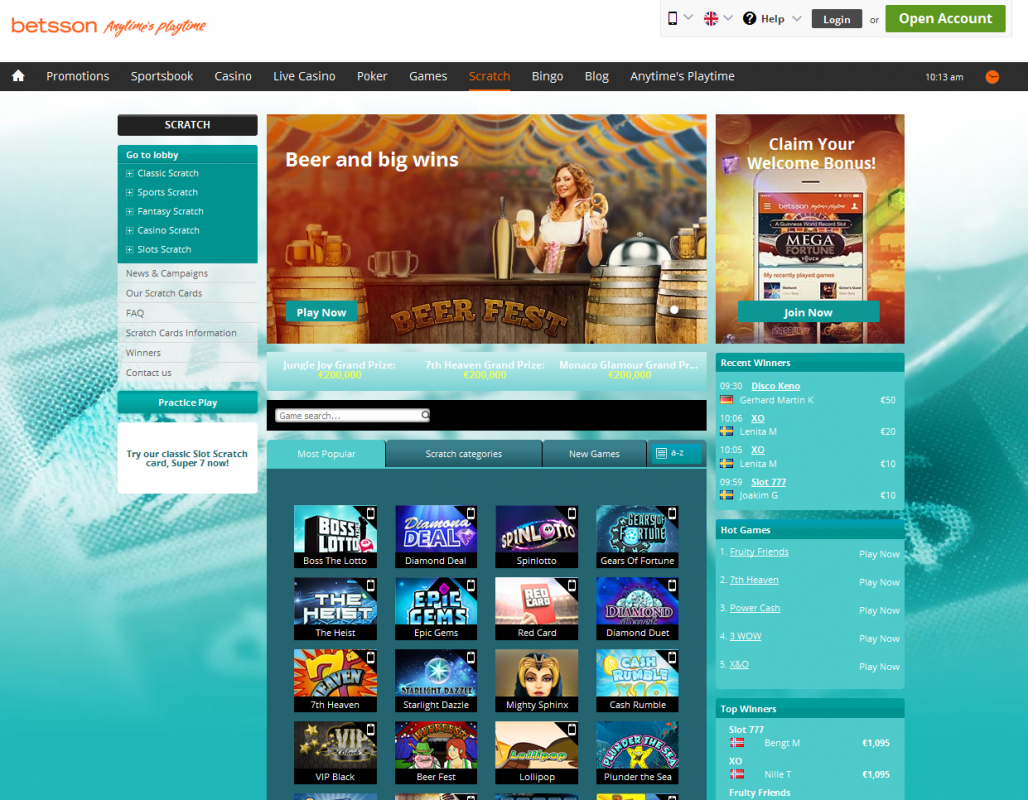
Task: Open the Fruity Friends hot game link
Action: [759, 552]
